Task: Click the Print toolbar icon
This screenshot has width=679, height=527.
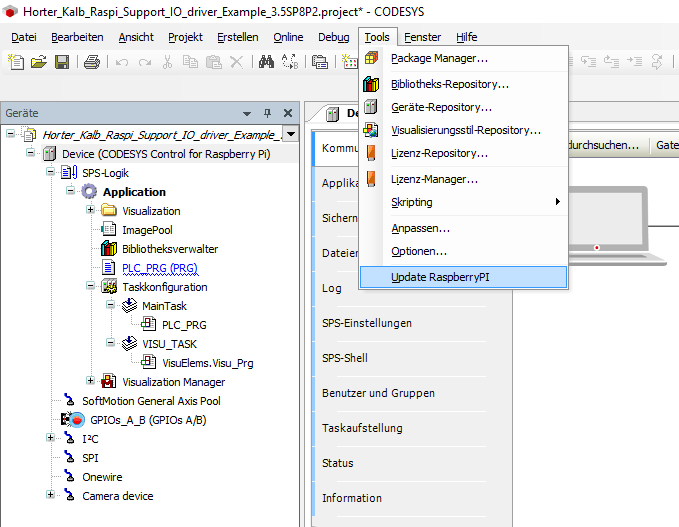Action: [x=92, y=62]
